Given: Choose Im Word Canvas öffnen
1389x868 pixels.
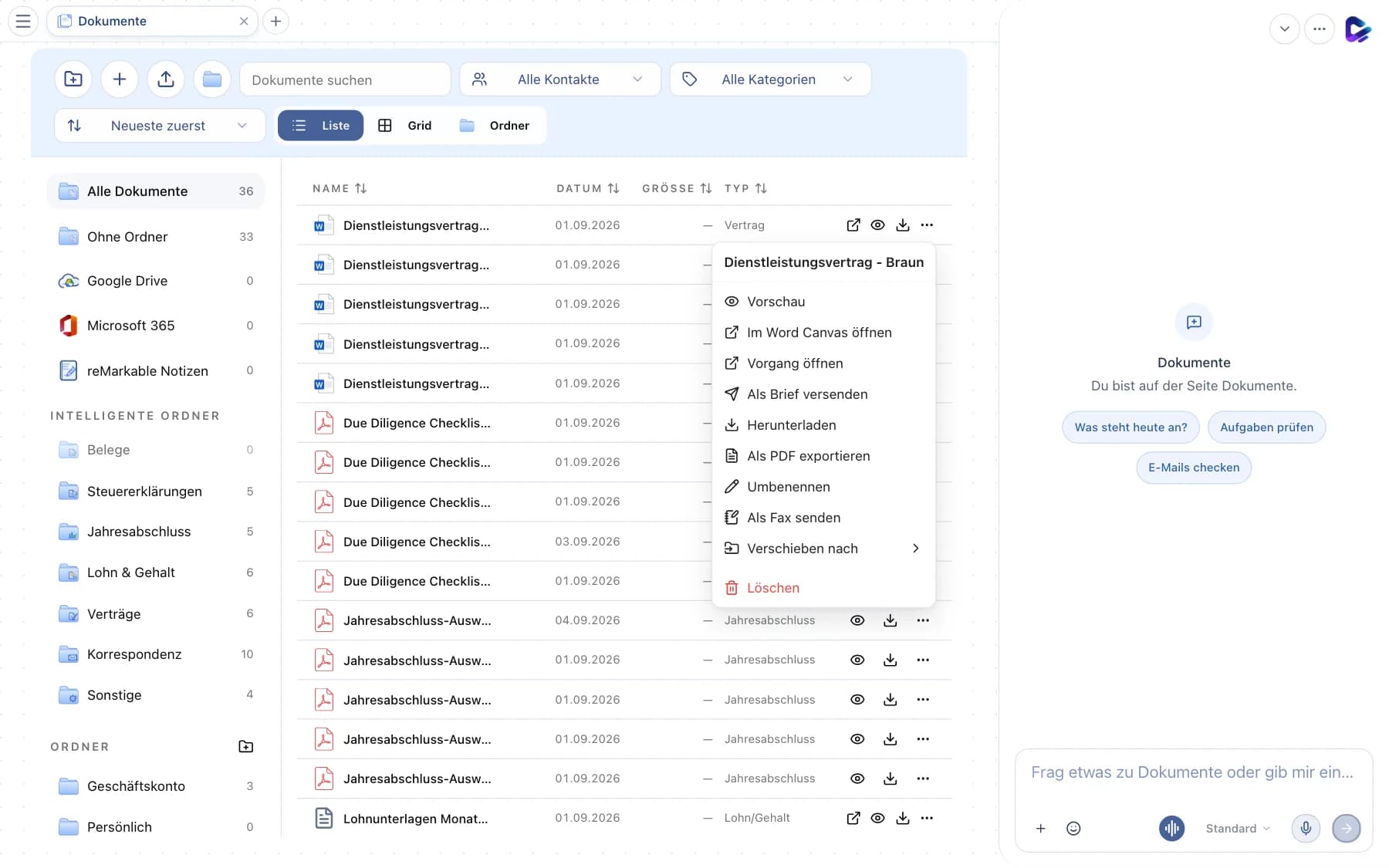Looking at the screenshot, I should (823, 333).
